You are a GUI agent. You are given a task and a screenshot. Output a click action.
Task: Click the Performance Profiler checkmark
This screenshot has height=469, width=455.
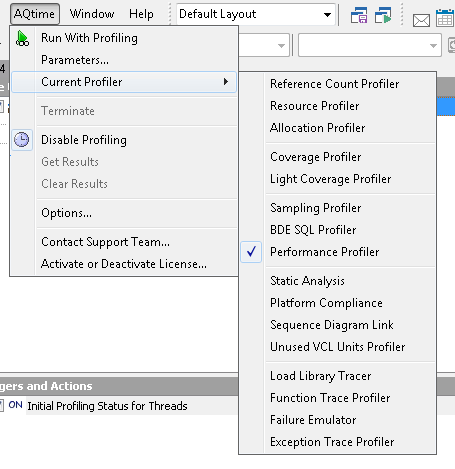click(251, 252)
